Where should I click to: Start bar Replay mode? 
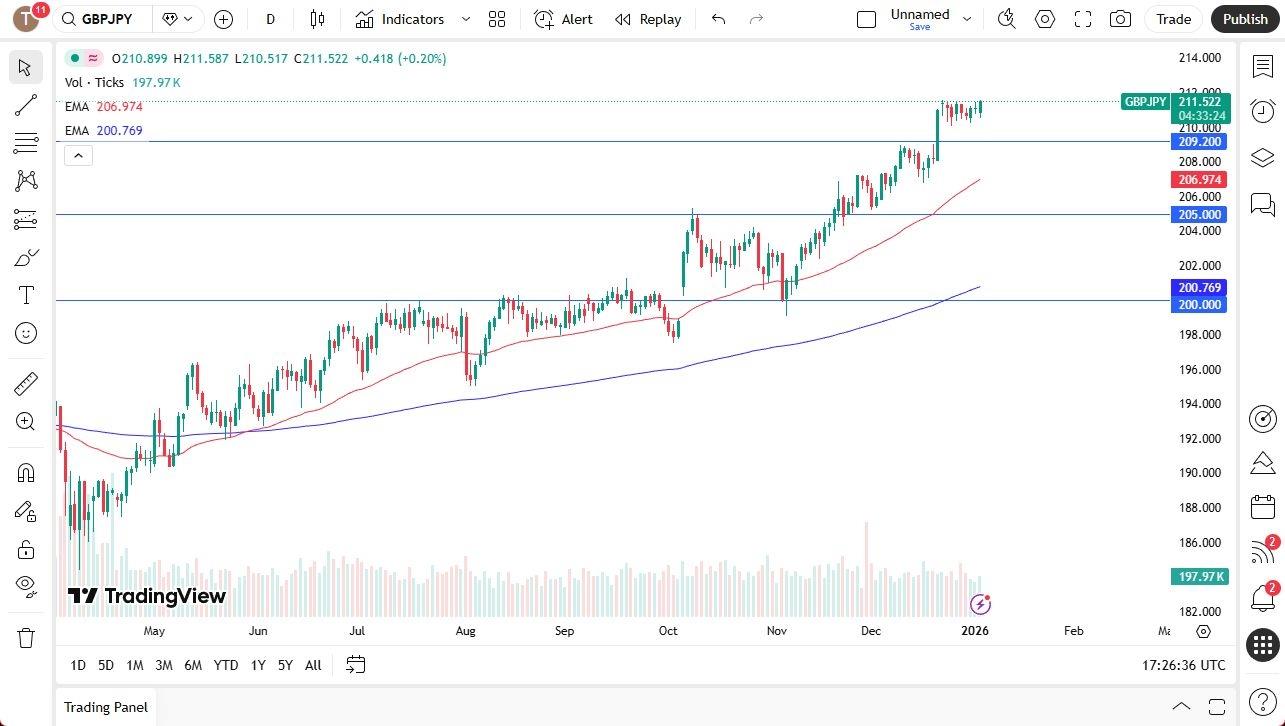tap(647, 19)
